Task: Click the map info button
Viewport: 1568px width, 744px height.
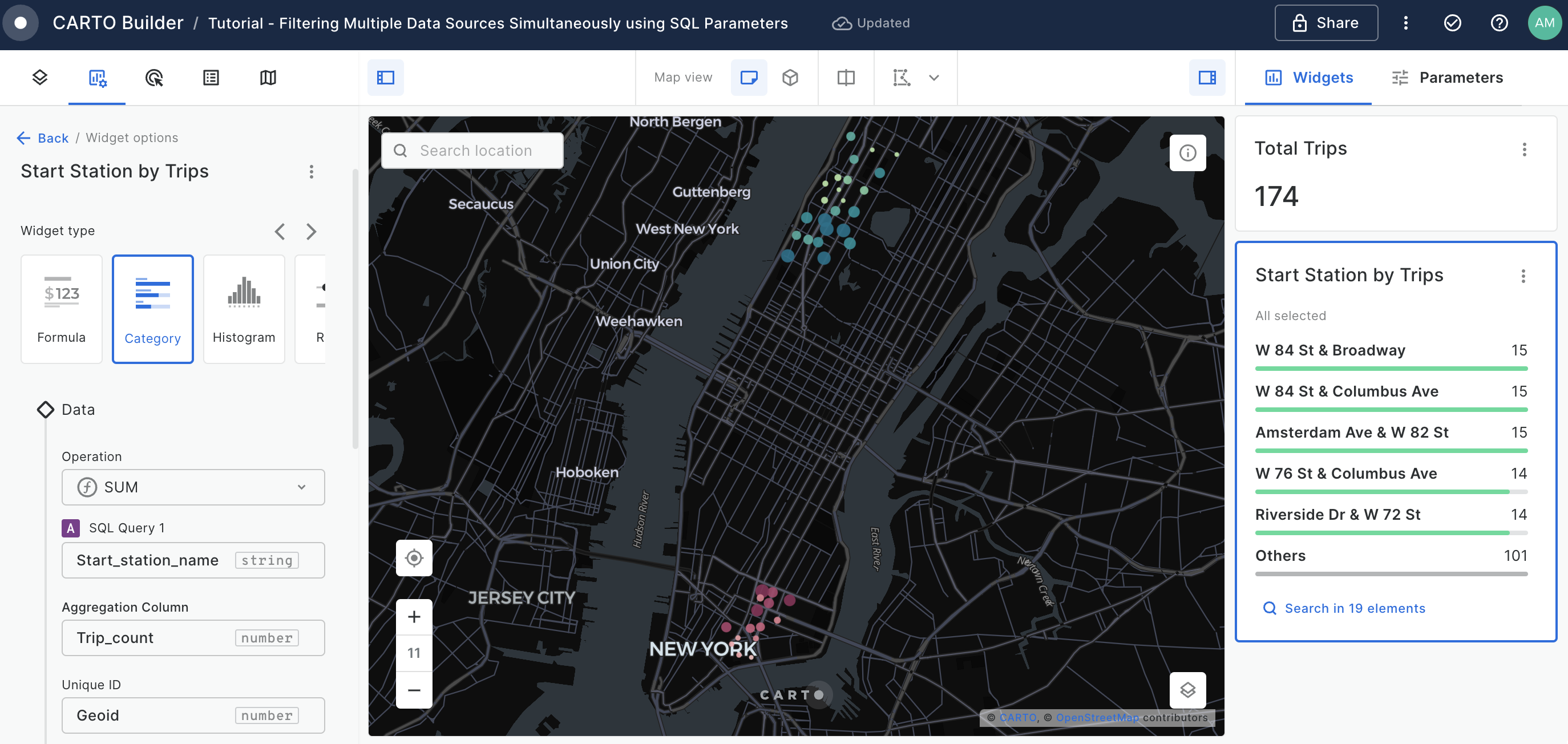Action: [x=1187, y=152]
